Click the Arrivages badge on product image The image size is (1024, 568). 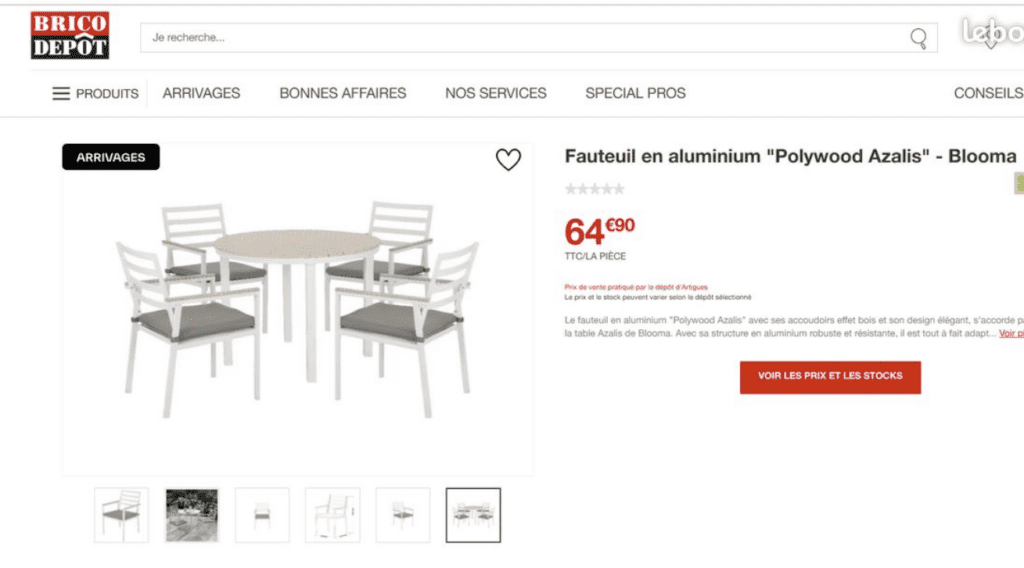coord(111,157)
